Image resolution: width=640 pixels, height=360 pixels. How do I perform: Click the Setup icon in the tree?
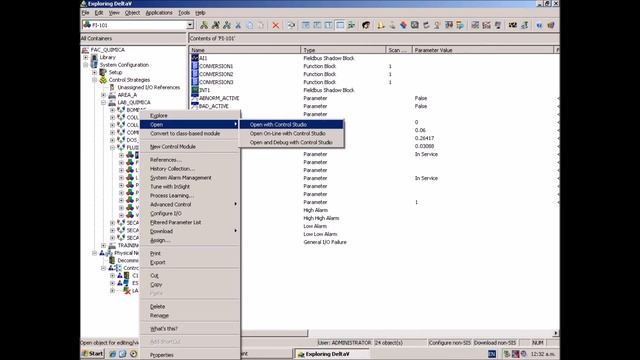(103, 72)
